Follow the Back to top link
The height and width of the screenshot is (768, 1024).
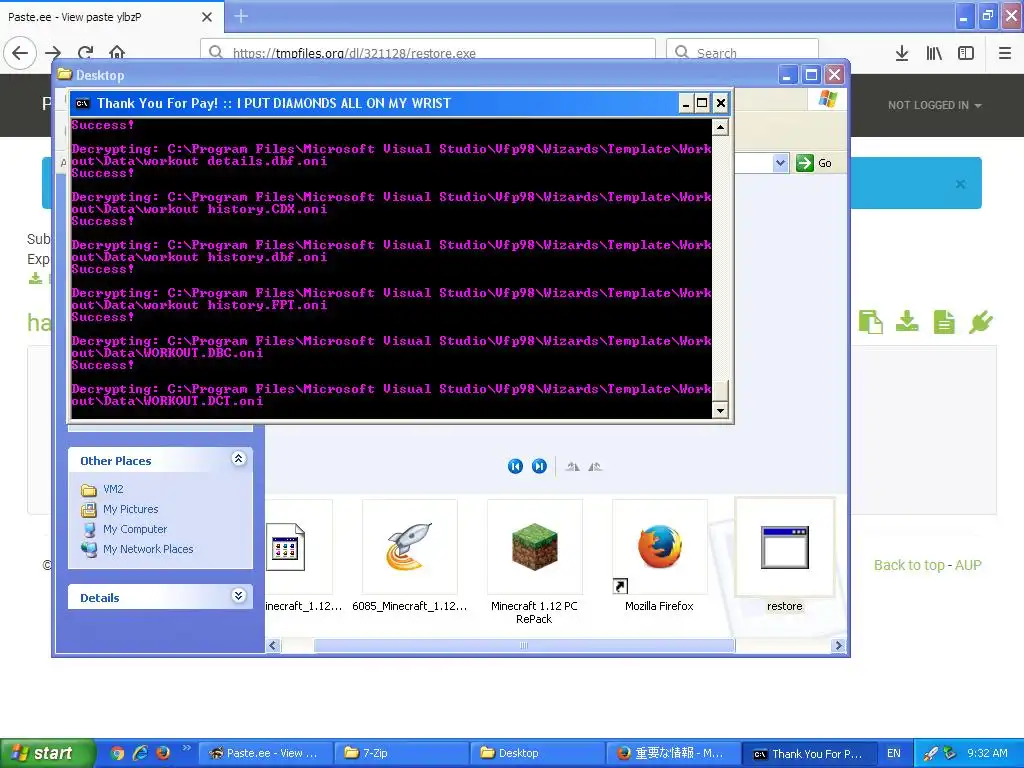tap(909, 565)
